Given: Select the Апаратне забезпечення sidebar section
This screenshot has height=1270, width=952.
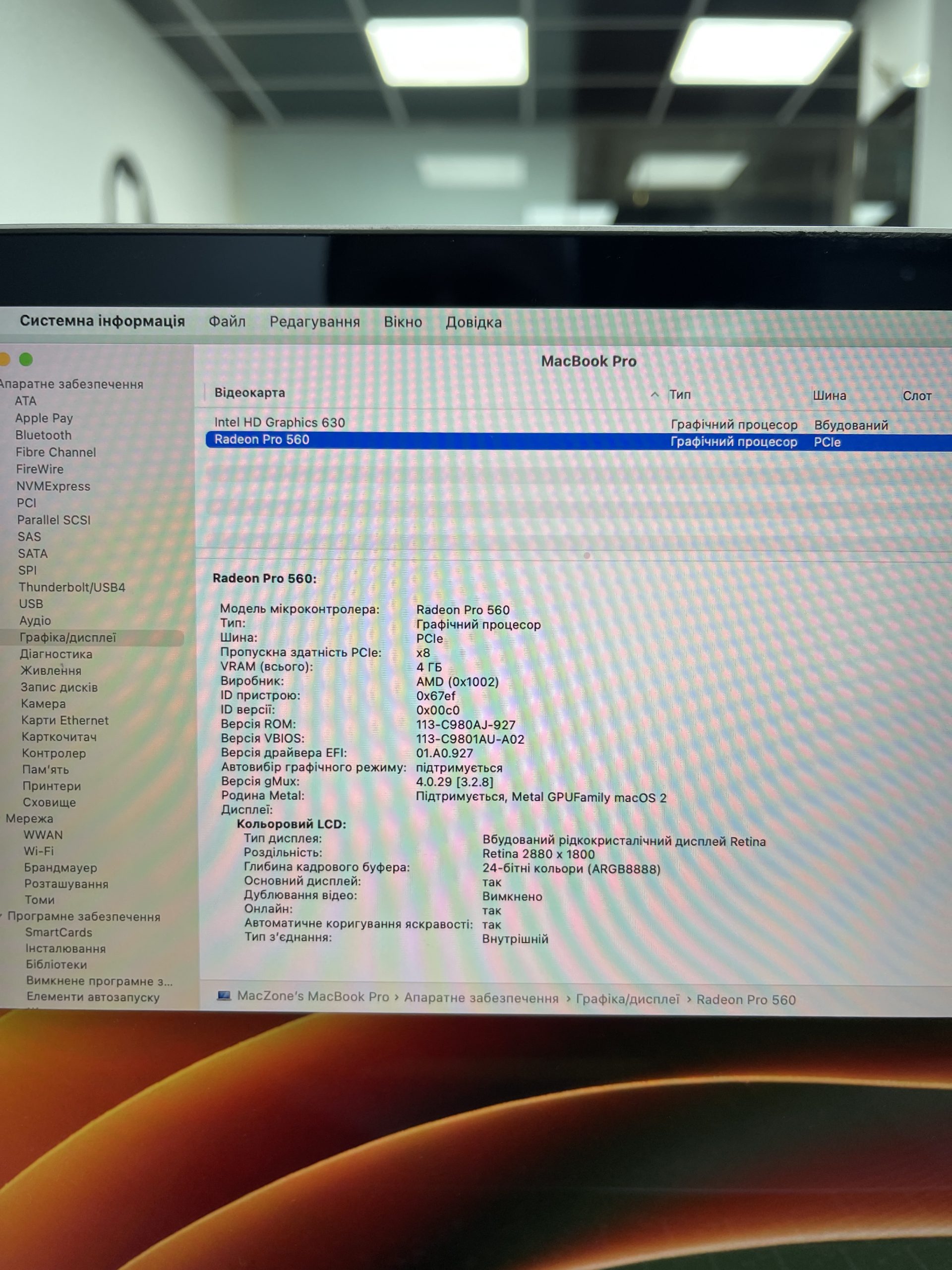Looking at the screenshot, I should (x=71, y=384).
